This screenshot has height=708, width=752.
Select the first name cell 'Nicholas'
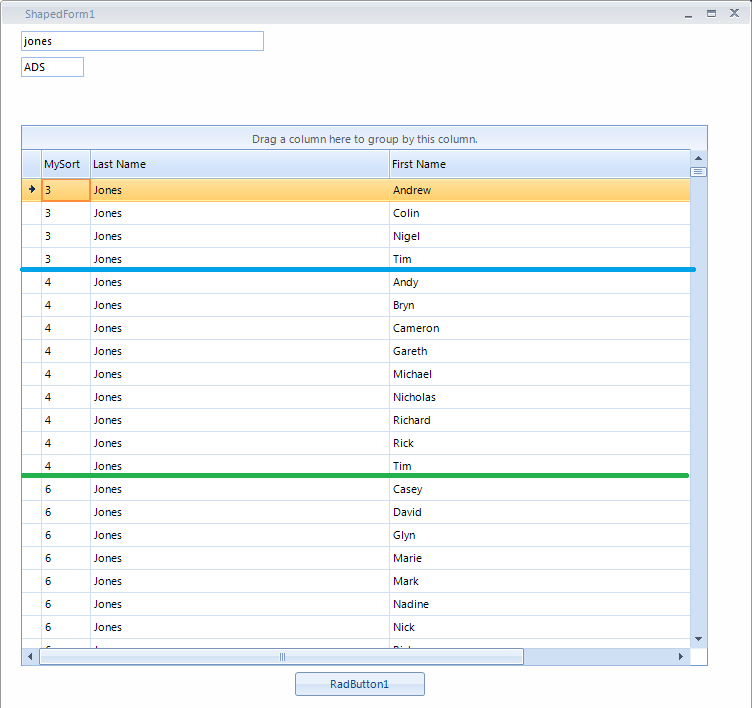(x=540, y=397)
